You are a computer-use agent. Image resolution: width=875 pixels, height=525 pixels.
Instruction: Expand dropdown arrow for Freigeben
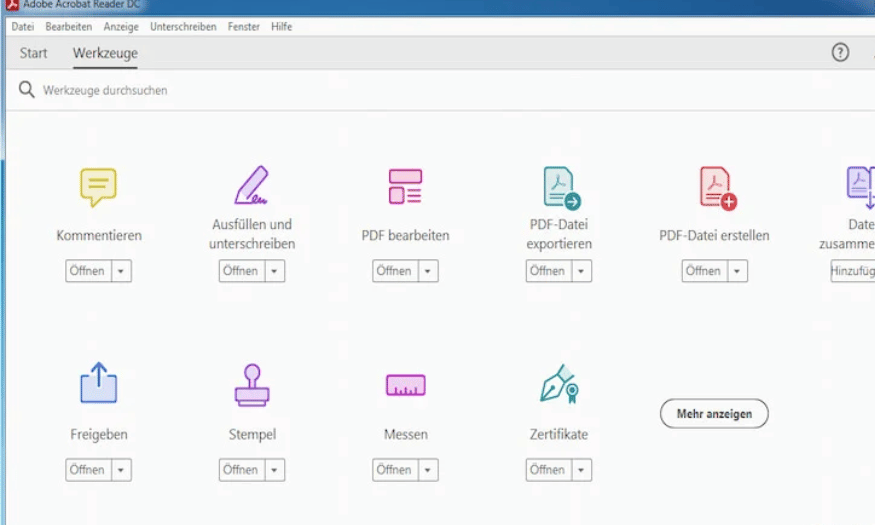coord(121,470)
